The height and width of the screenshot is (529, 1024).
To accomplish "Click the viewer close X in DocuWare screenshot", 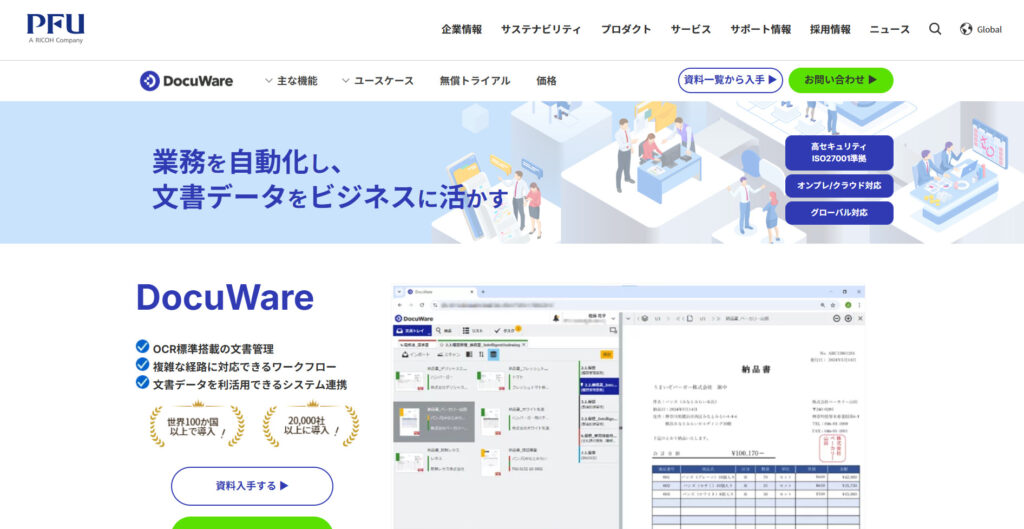I will 860,319.
